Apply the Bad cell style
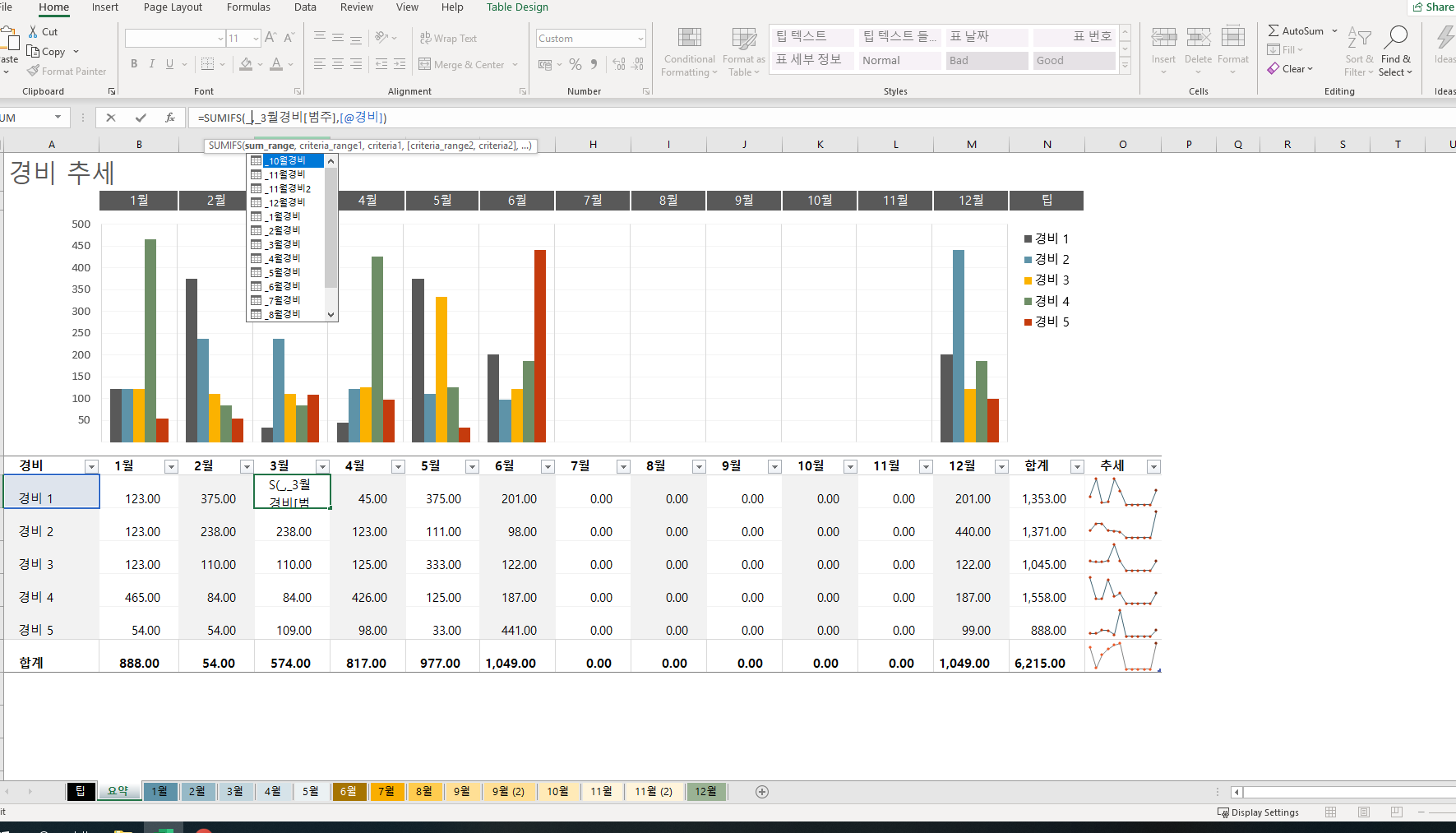This screenshot has width=1456, height=833. (987, 61)
